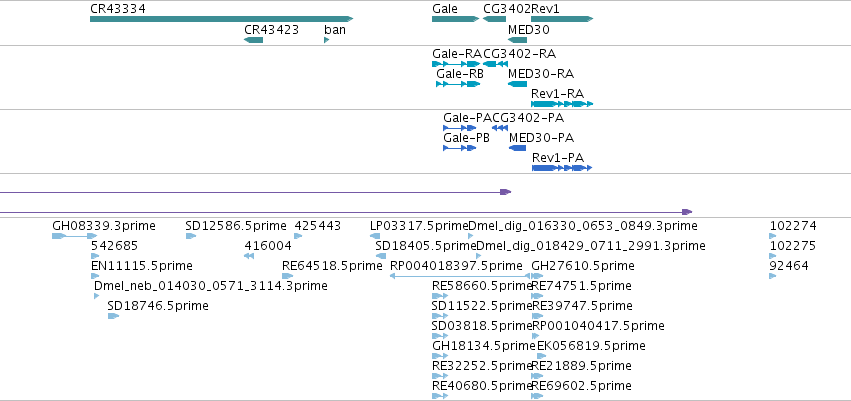Image resolution: width=851 pixels, height=401 pixels.
Task: Select the Gale-RB transcript feature
Action: [458, 84]
